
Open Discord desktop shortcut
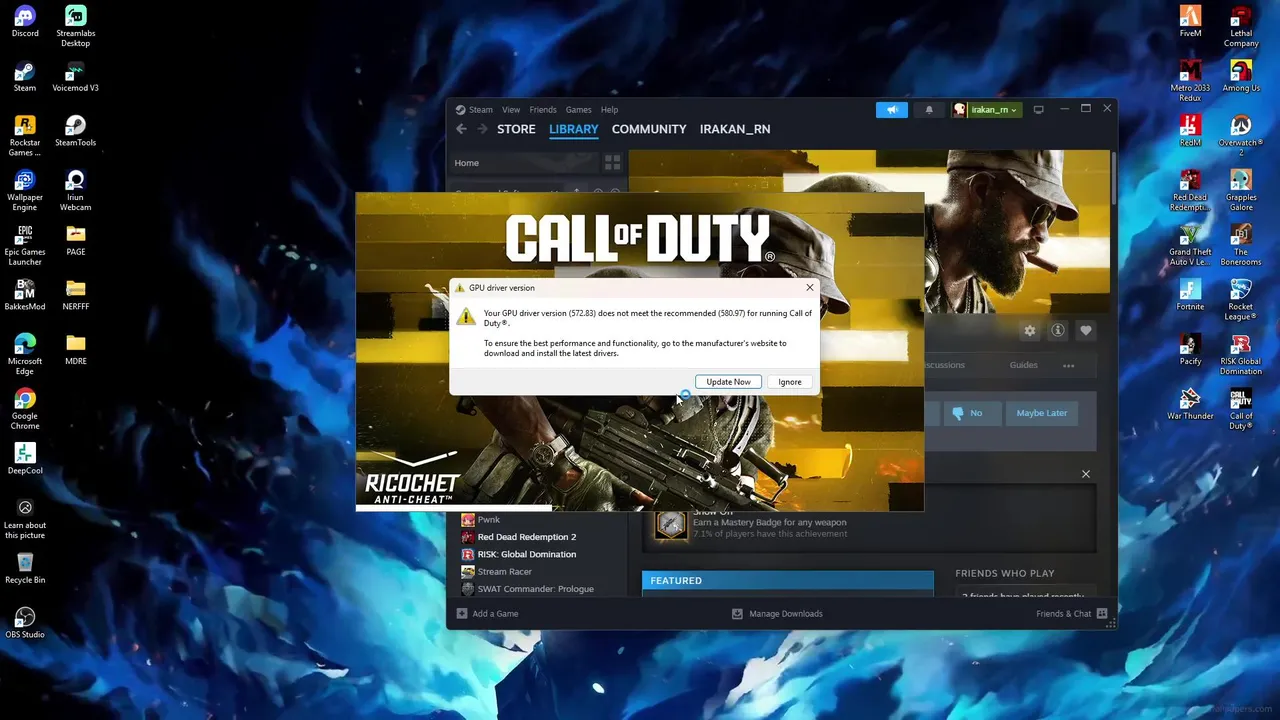click(25, 22)
